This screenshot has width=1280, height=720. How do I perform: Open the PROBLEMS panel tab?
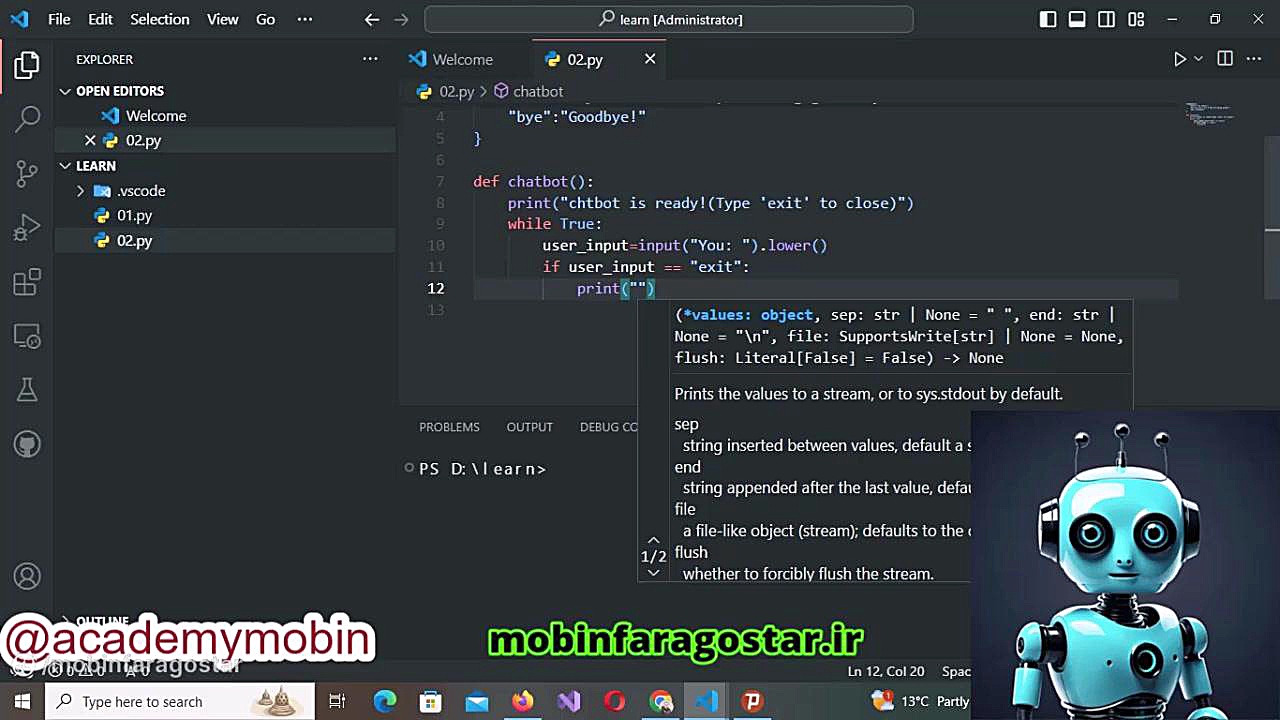[449, 427]
